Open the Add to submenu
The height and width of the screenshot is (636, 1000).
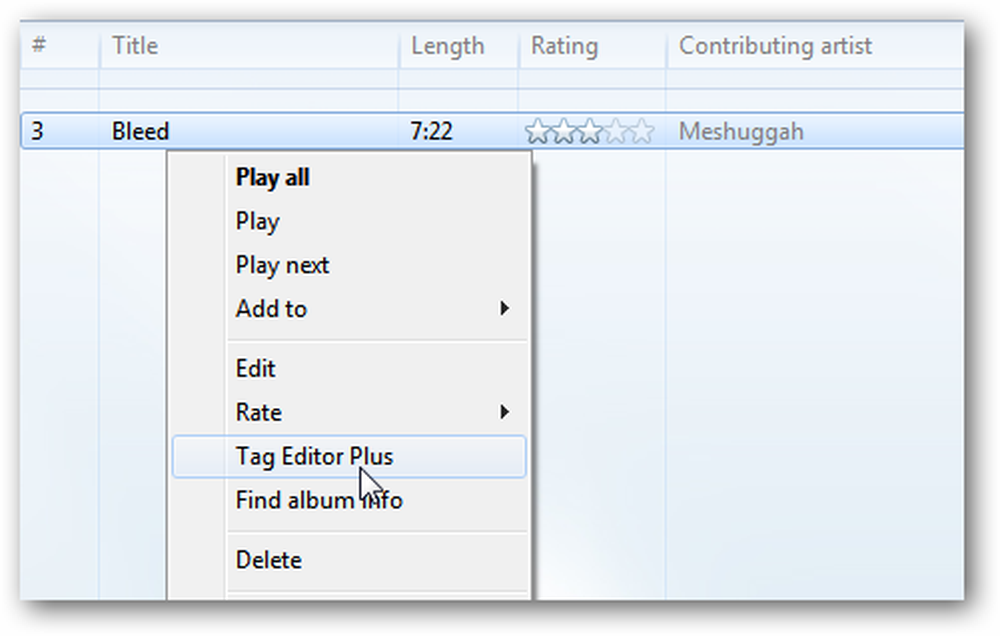[x=348, y=309]
